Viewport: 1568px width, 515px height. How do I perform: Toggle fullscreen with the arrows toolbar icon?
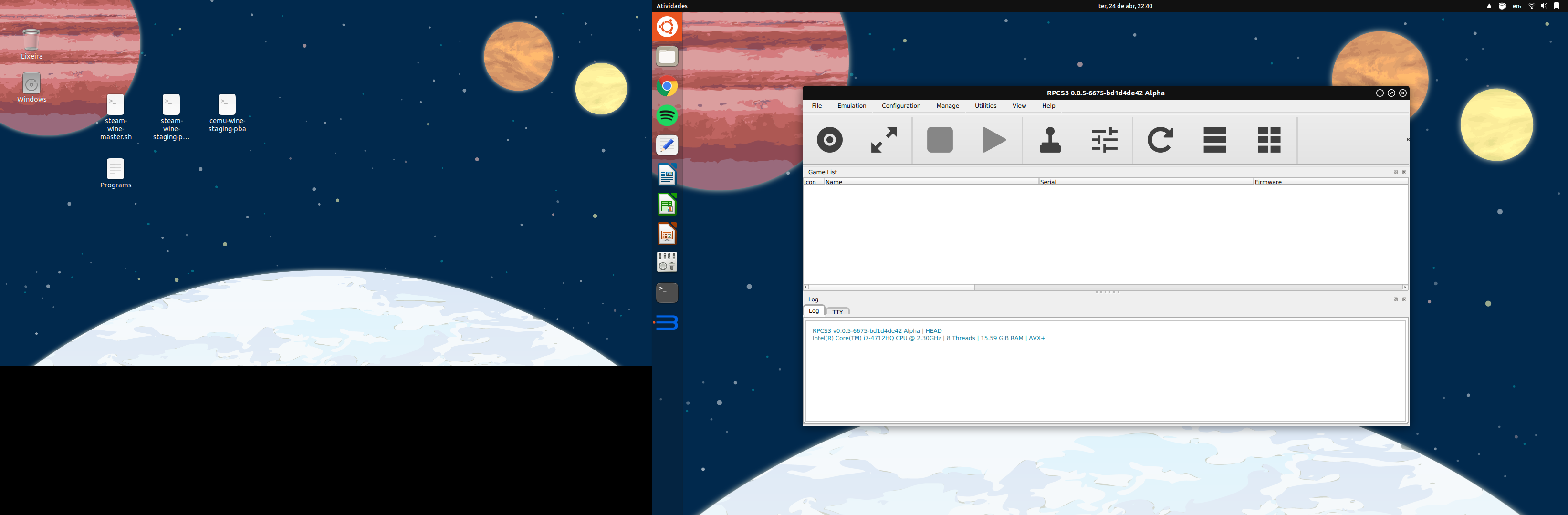(x=884, y=140)
